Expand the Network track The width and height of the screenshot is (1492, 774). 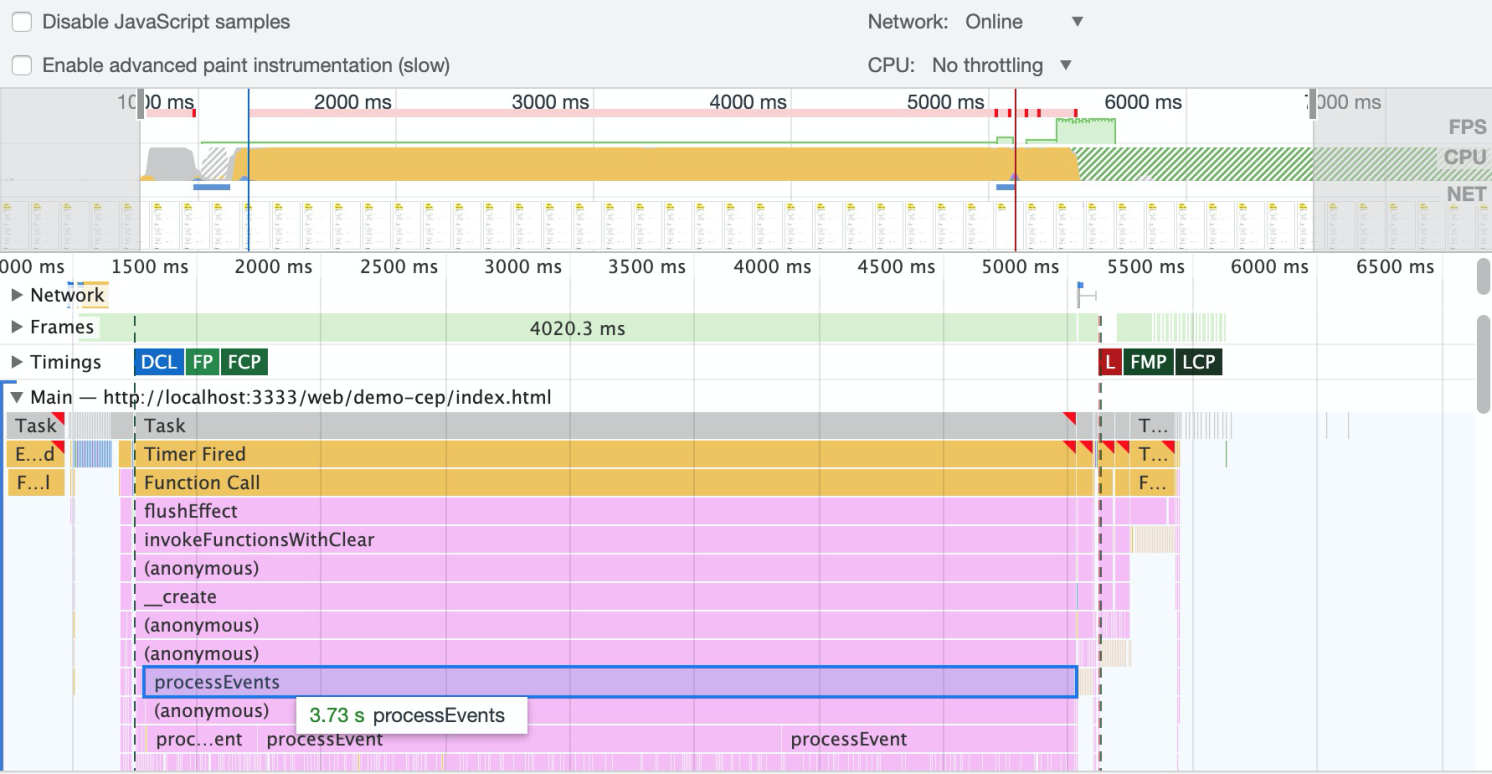17,295
